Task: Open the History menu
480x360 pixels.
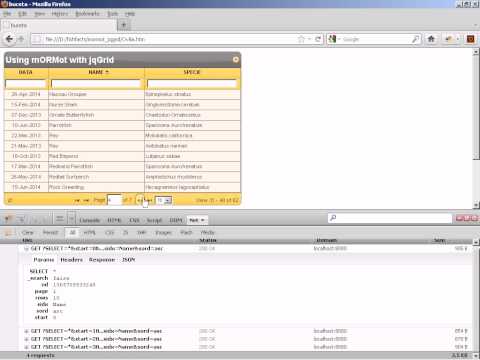Action: 60,14
